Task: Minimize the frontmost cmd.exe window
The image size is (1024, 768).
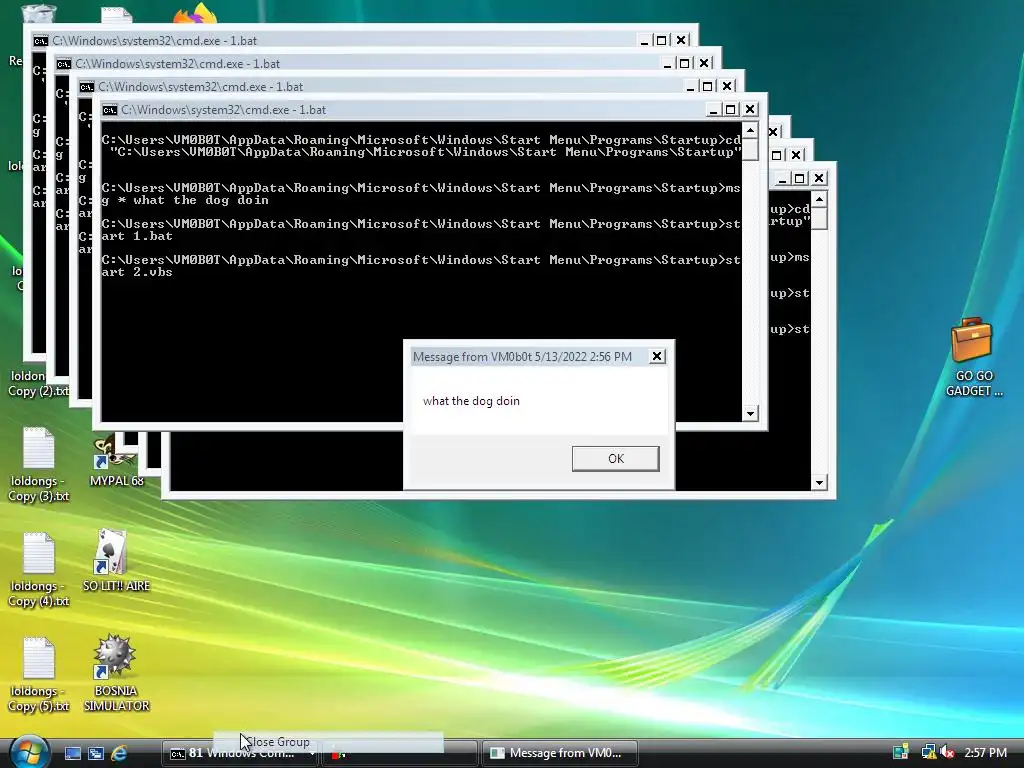Action: [713, 110]
